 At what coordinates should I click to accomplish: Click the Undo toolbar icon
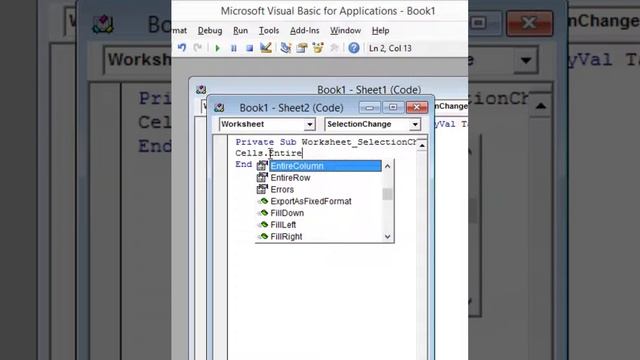click(x=182, y=48)
